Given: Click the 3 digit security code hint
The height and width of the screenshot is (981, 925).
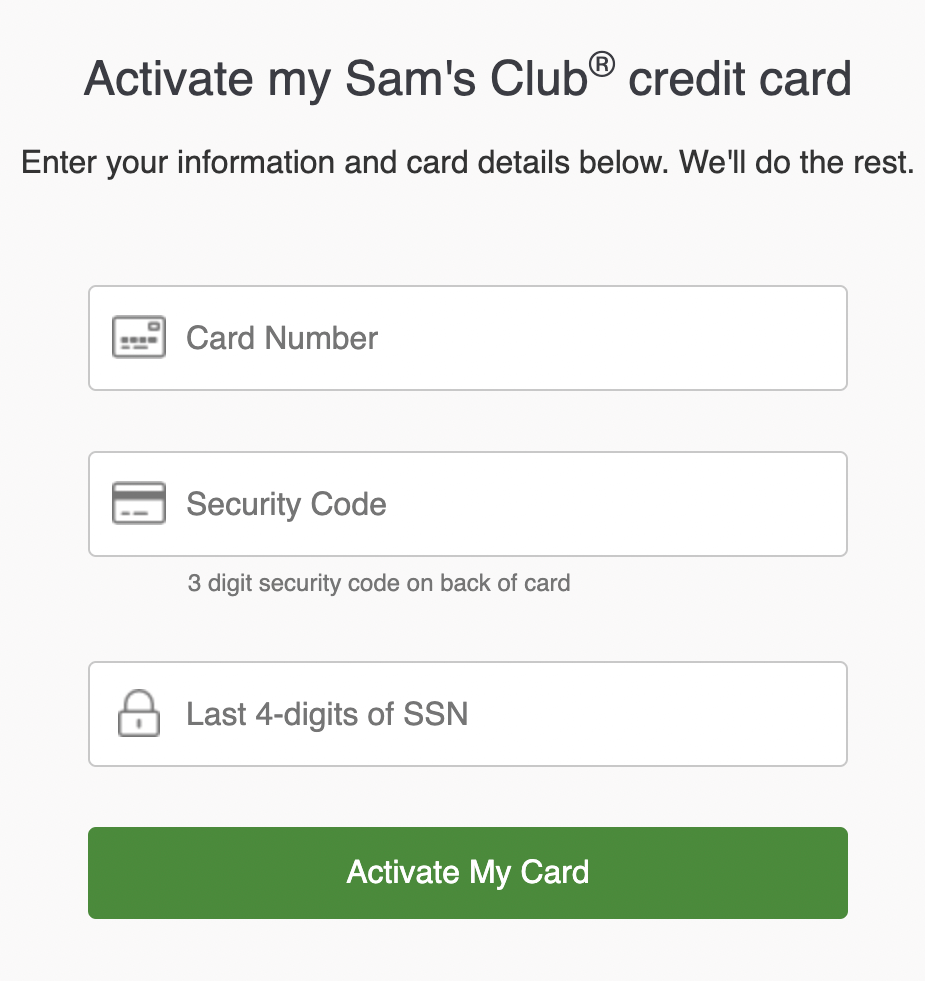Looking at the screenshot, I should pyautogui.click(x=379, y=583).
